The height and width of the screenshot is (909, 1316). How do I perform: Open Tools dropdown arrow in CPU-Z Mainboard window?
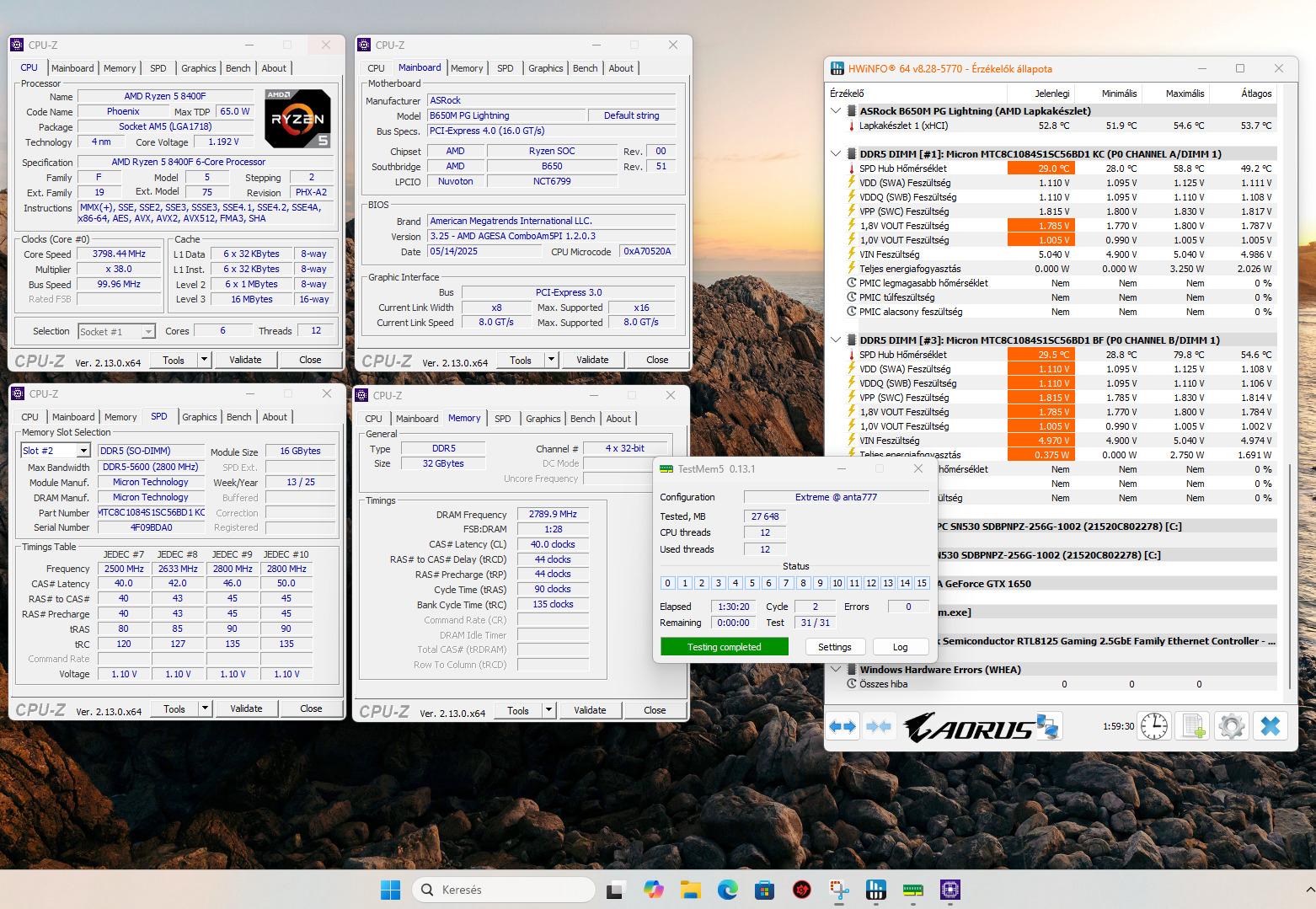point(551,360)
